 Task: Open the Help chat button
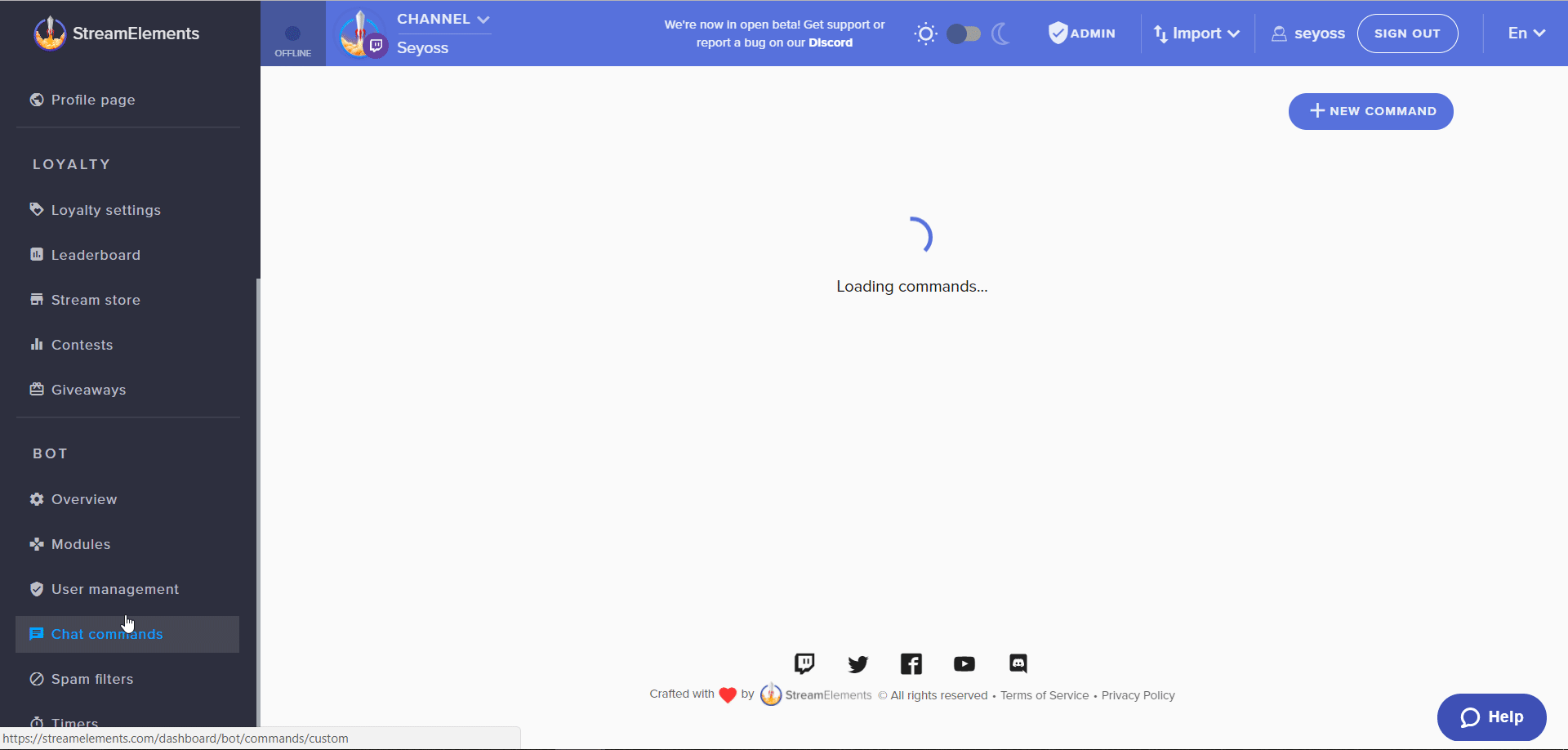(1491, 717)
